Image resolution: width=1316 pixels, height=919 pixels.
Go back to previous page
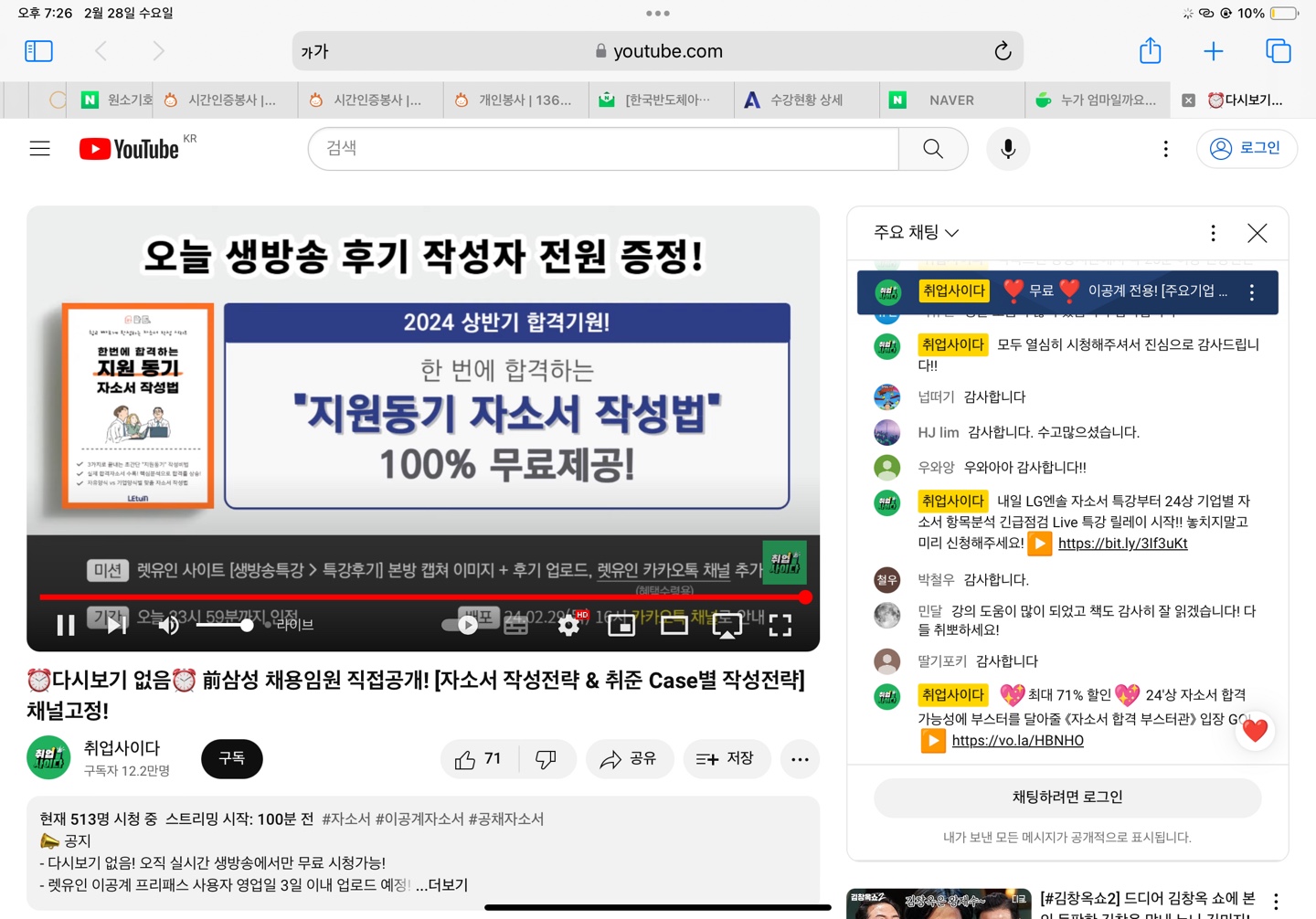(101, 51)
